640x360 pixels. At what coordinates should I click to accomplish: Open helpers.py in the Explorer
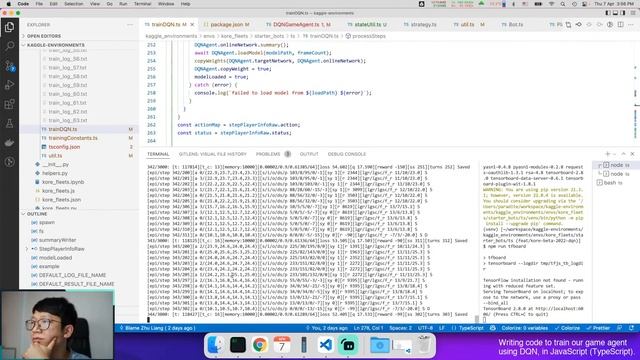55,173
